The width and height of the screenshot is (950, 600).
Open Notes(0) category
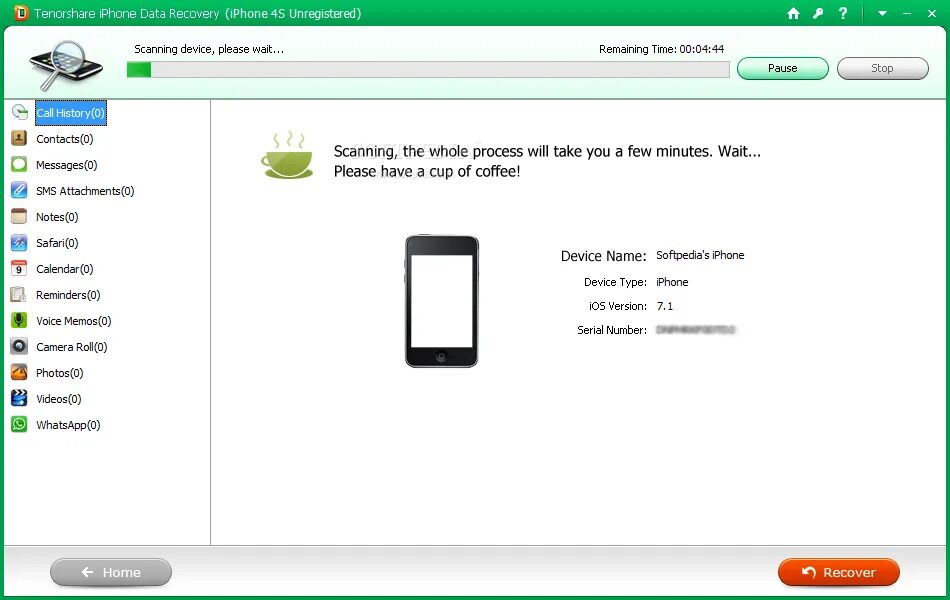[57, 217]
